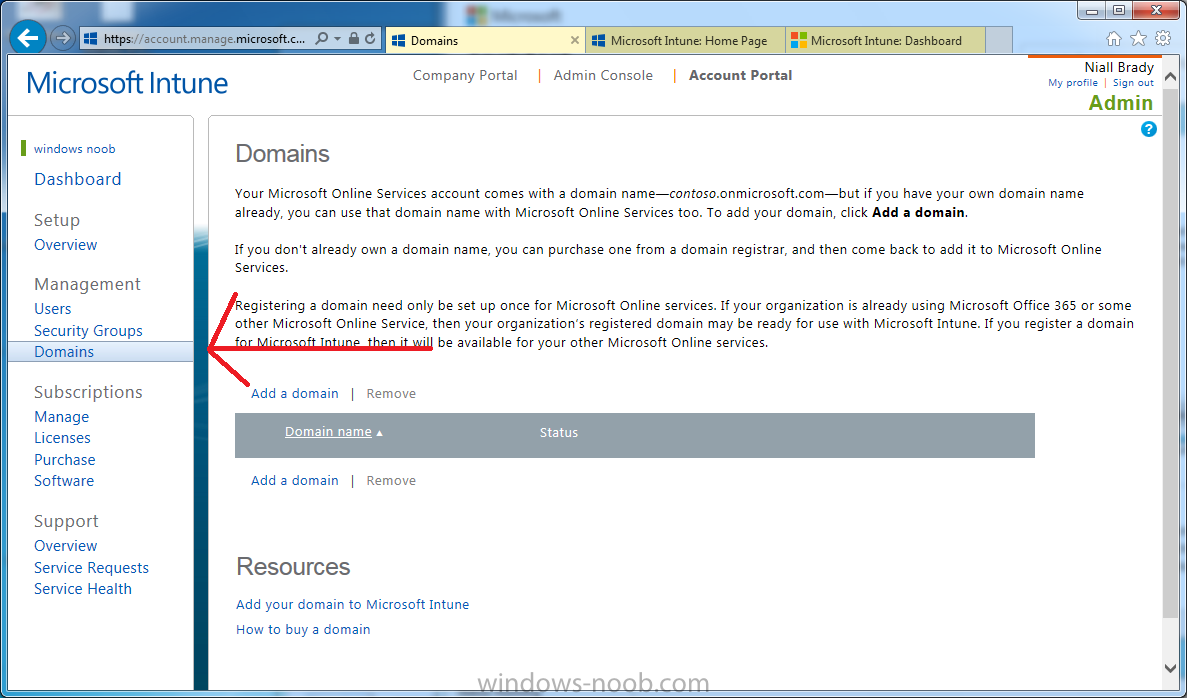This screenshot has height=698, width=1187.
Task: Open How to buy a domain
Action: pyautogui.click(x=303, y=630)
